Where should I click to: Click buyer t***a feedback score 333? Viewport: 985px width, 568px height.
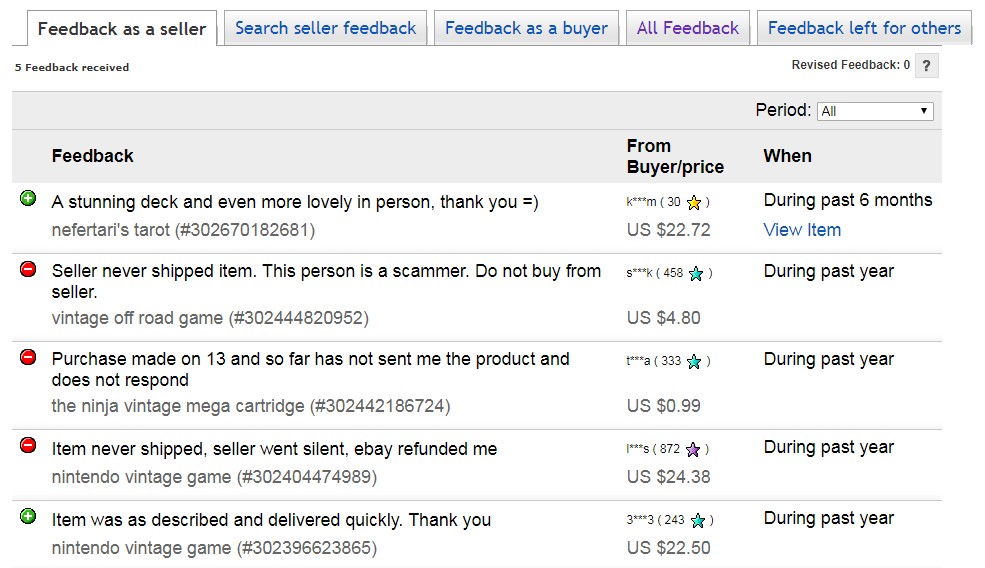(x=671, y=361)
